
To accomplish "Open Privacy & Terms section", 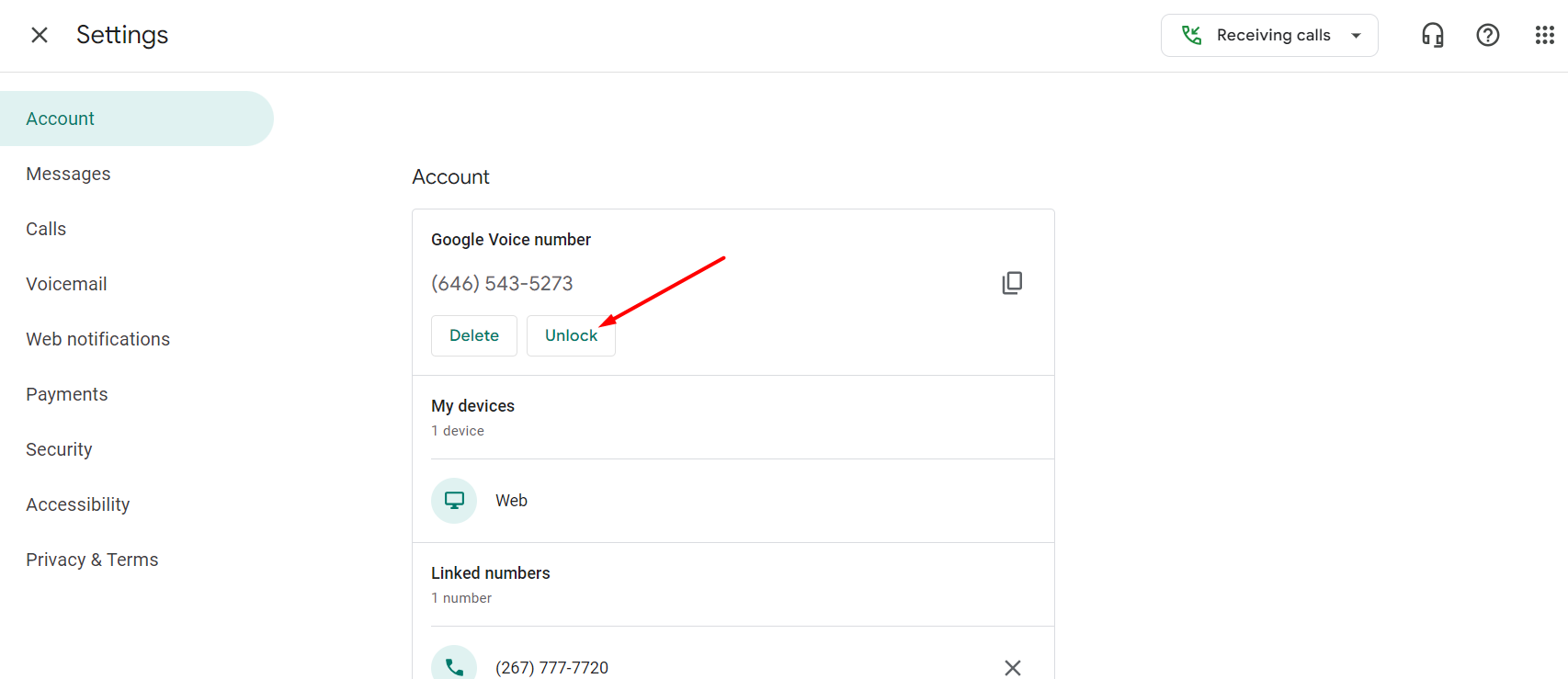I will pyautogui.click(x=92, y=560).
